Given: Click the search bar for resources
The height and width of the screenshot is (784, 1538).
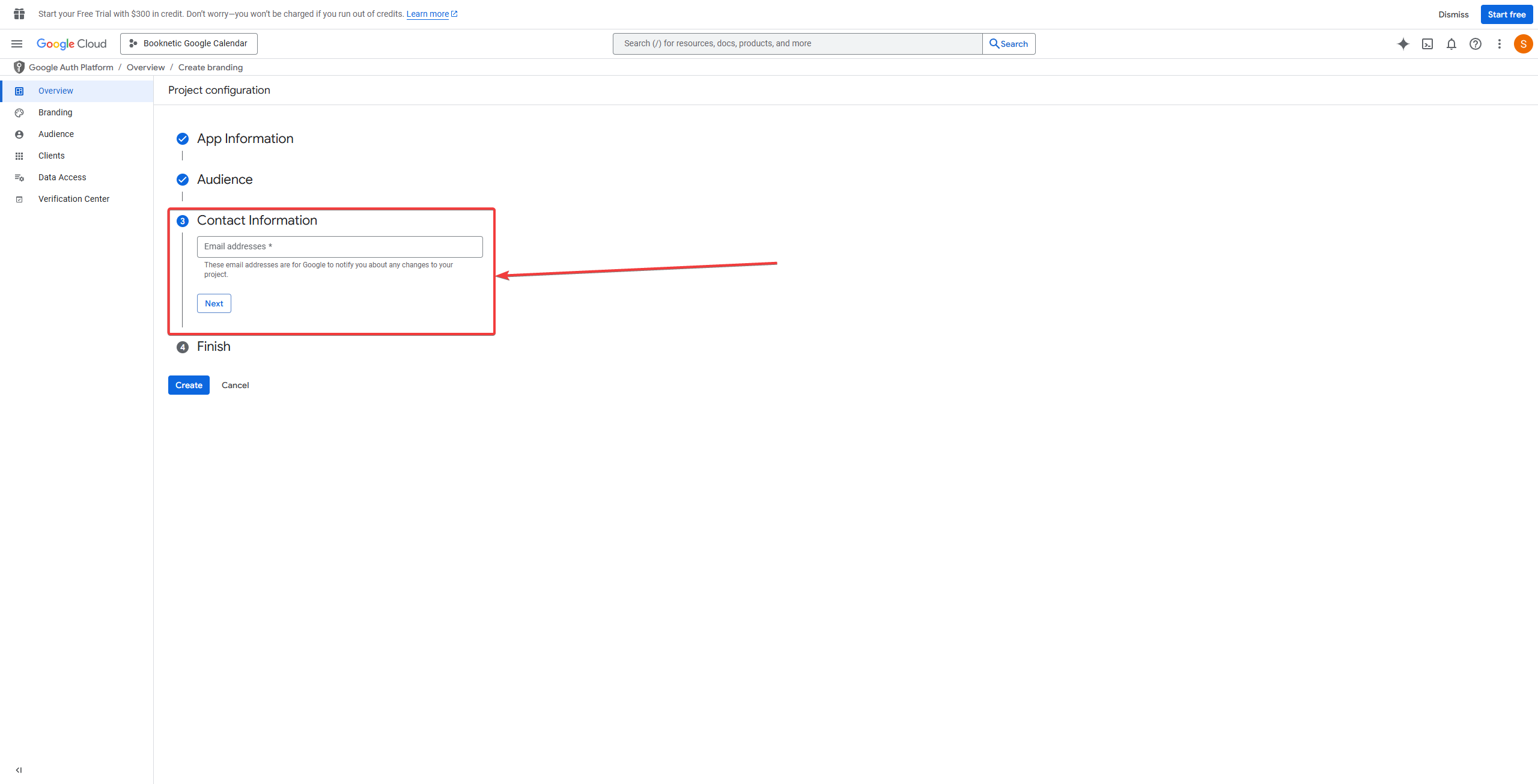Looking at the screenshot, I should 797,44.
